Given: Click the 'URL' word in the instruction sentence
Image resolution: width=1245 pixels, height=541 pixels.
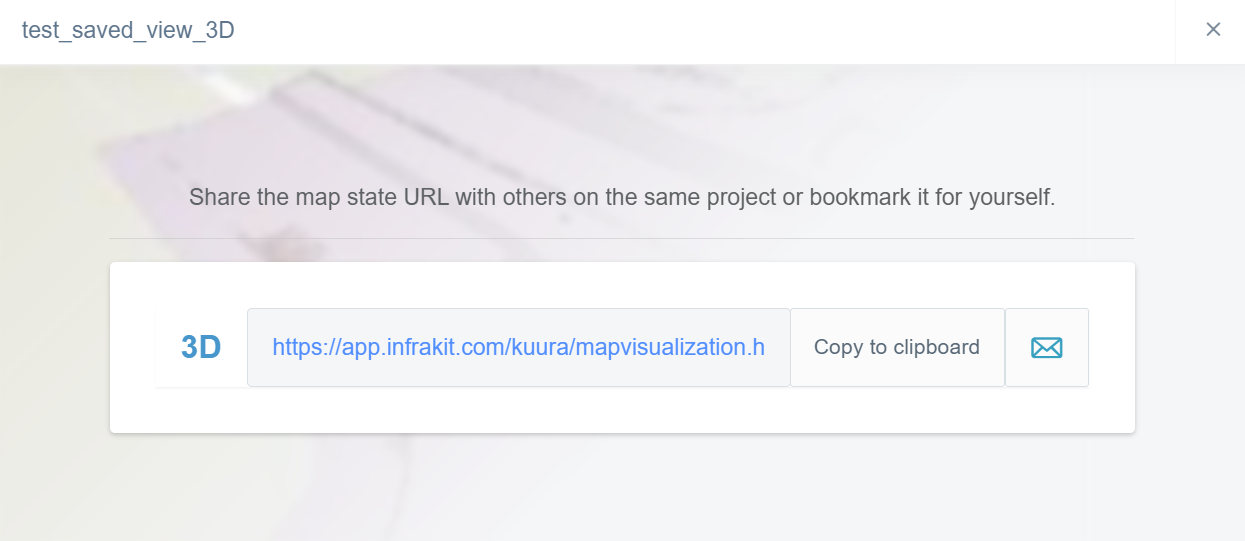Looking at the screenshot, I should (x=426, y=197).
